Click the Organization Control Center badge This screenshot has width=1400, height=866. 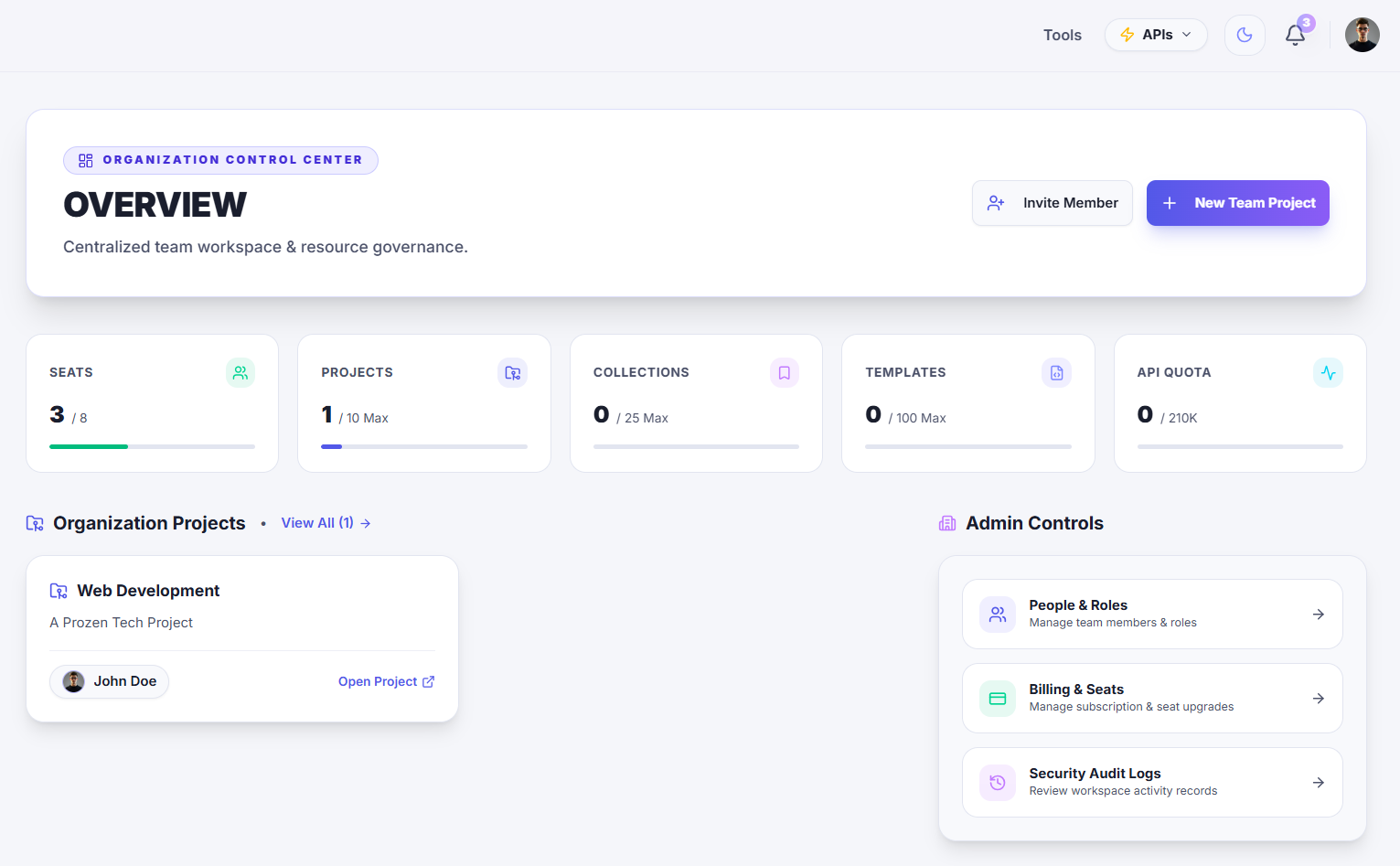pos(220,160)
